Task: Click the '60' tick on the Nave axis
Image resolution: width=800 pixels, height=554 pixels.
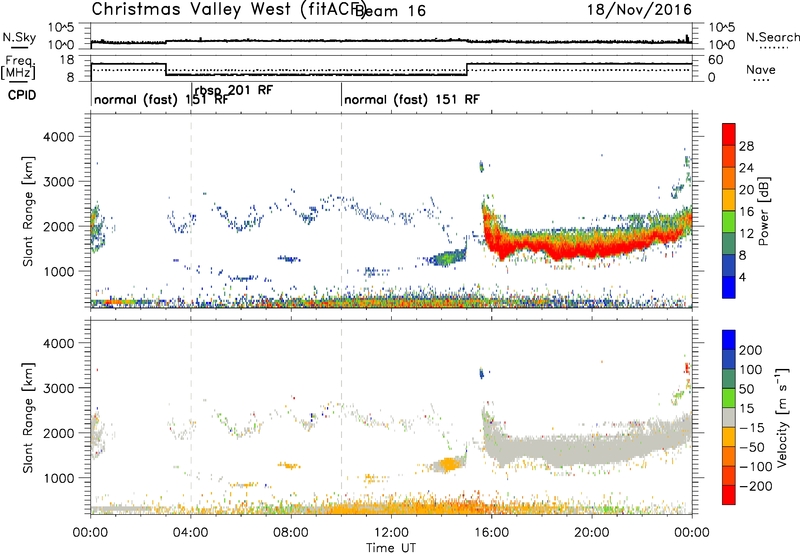Action: 716,60
